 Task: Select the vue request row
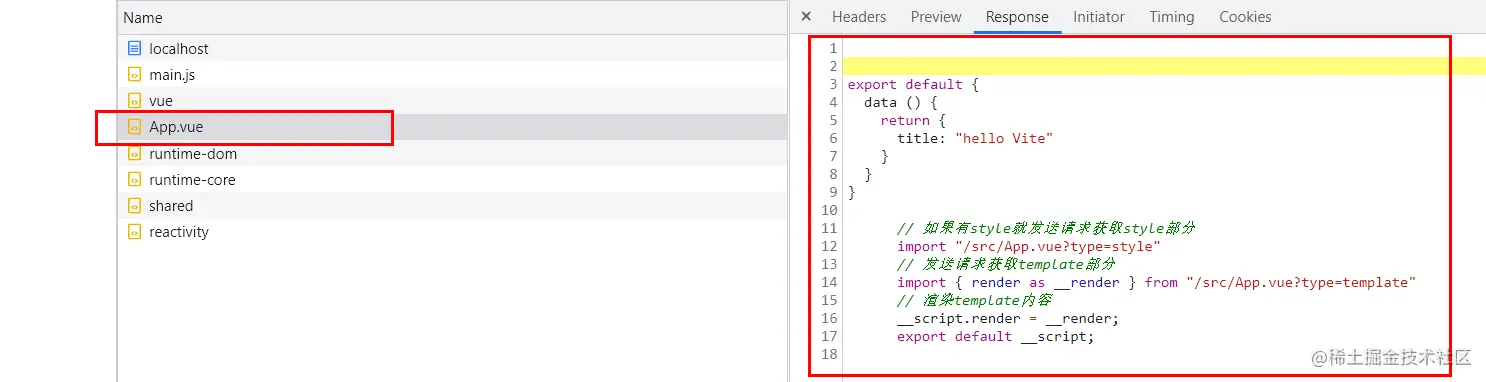[452, 101]
